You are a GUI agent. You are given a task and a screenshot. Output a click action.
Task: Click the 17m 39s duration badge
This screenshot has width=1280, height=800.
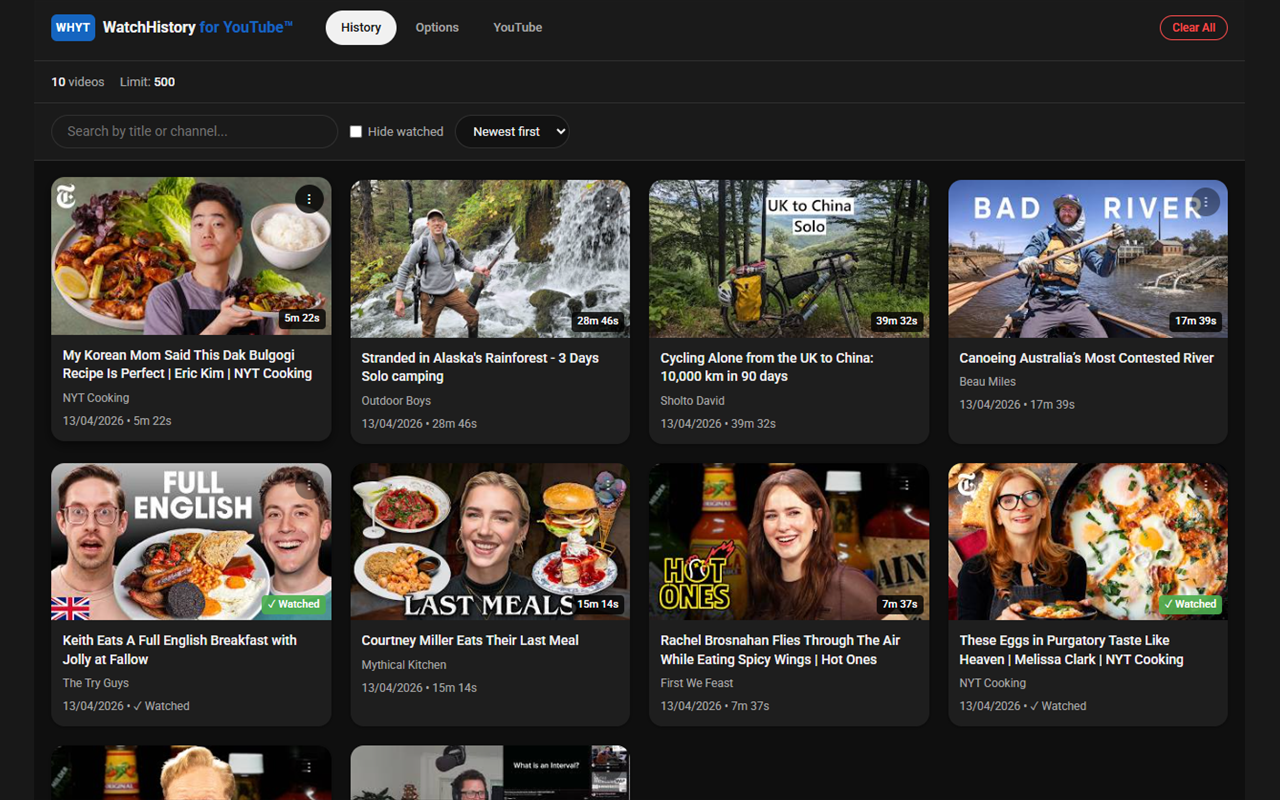coord(1195,321)
